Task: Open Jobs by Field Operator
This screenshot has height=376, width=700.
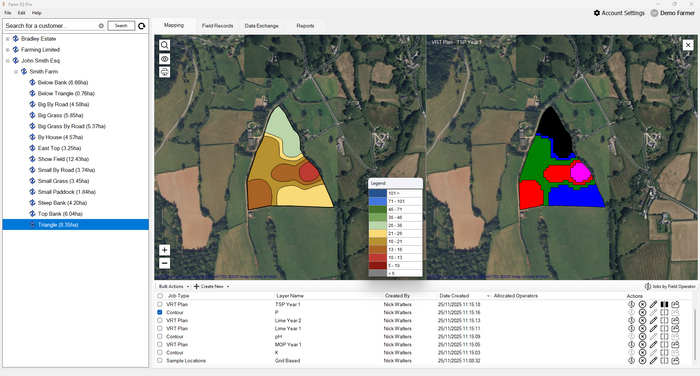Action: coord(670,286)
